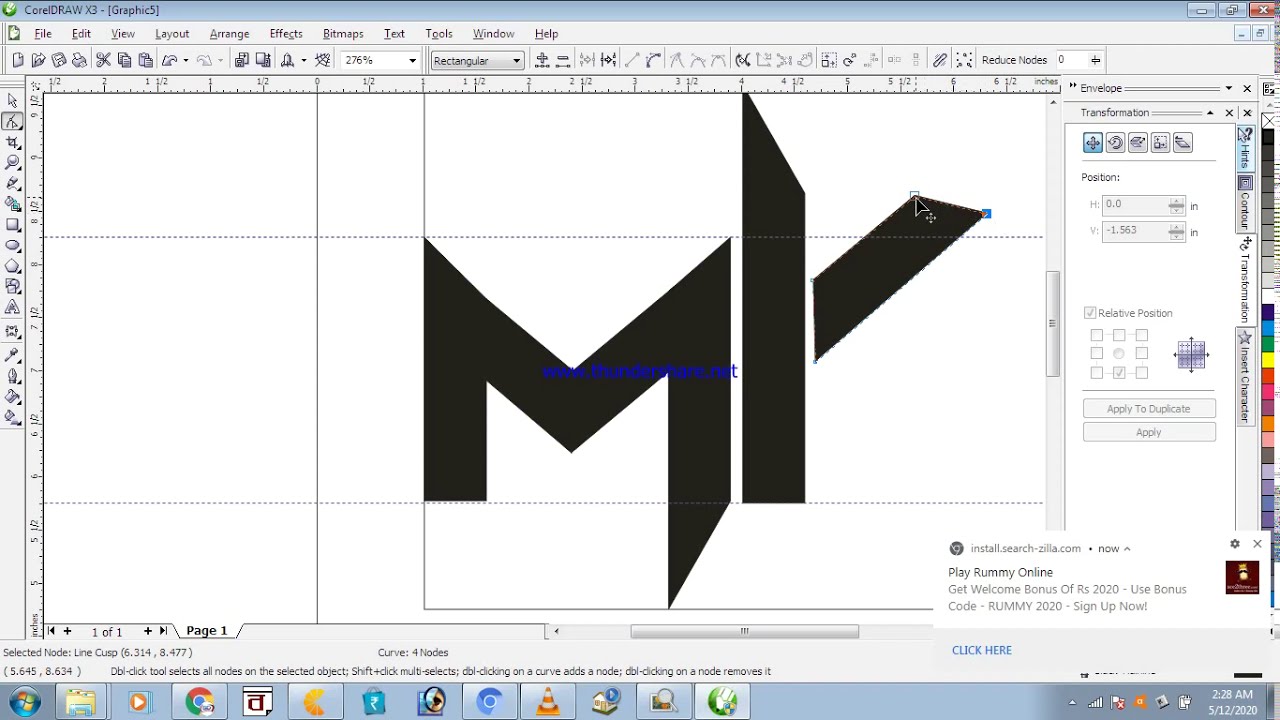Image resolution: width=1280 pixels, height=720 pixels.
Task: Select the Basic Shapes tool
Action: point(12,287)
